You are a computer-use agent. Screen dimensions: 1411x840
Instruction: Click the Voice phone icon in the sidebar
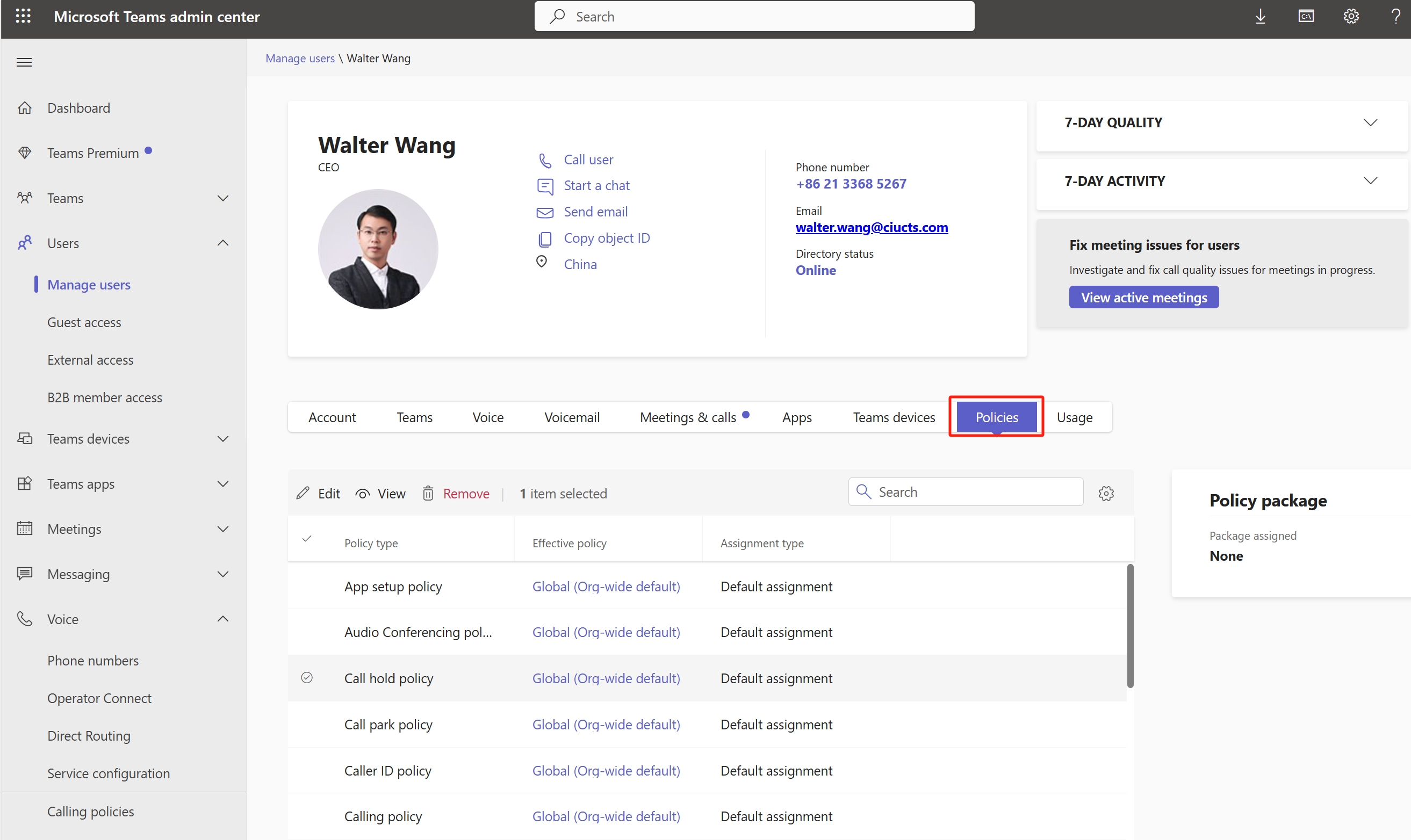[24, 619]
